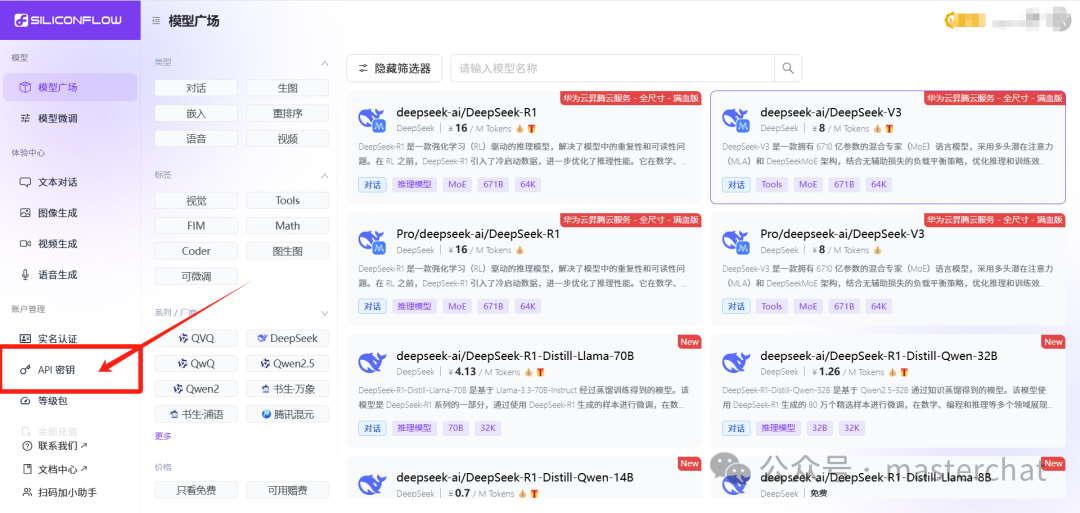Collapse the 标签 filter section

pyautogui.click(x=325, y=176)
